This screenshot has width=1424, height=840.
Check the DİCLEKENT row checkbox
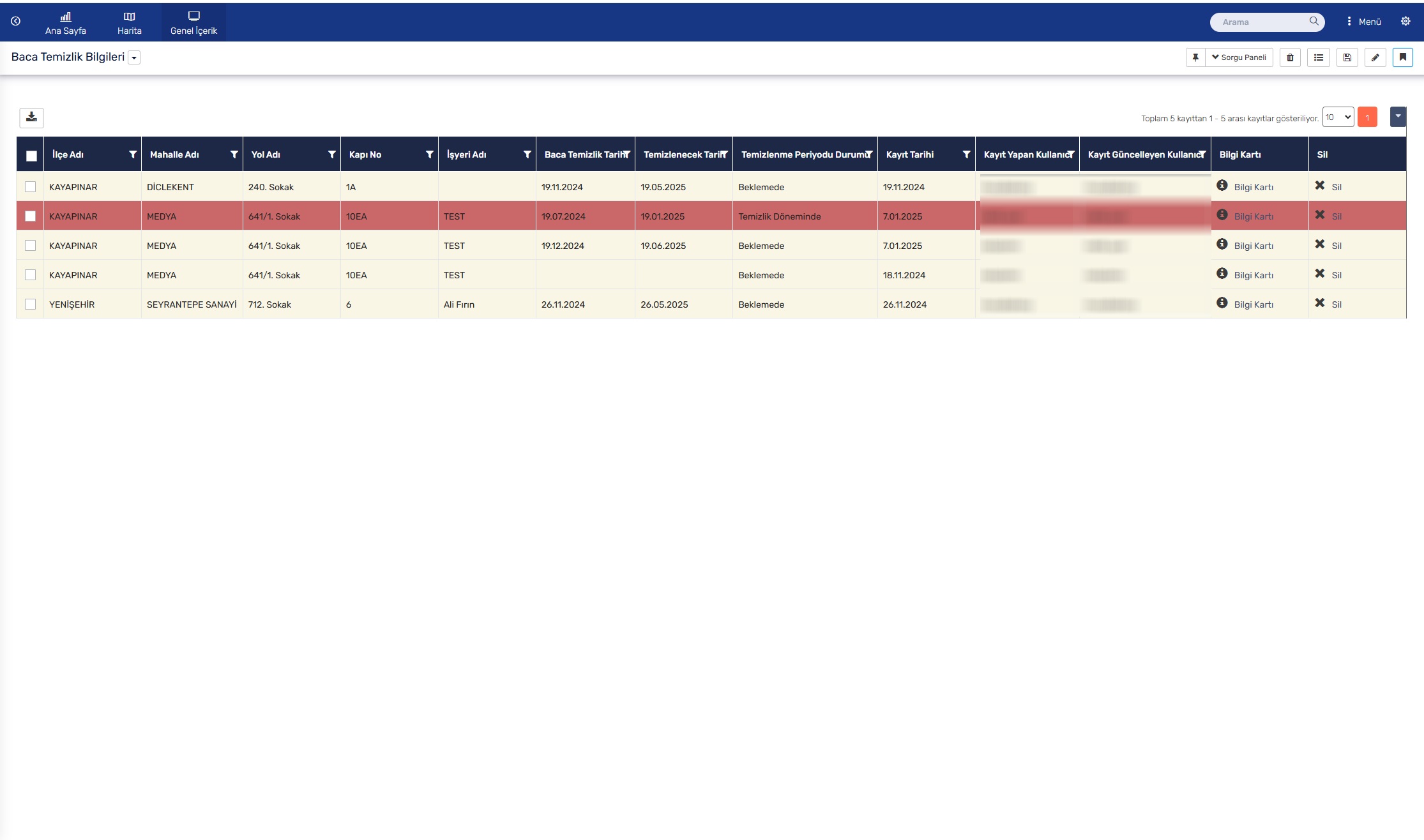pyautogui.click(x=30, y=186)
